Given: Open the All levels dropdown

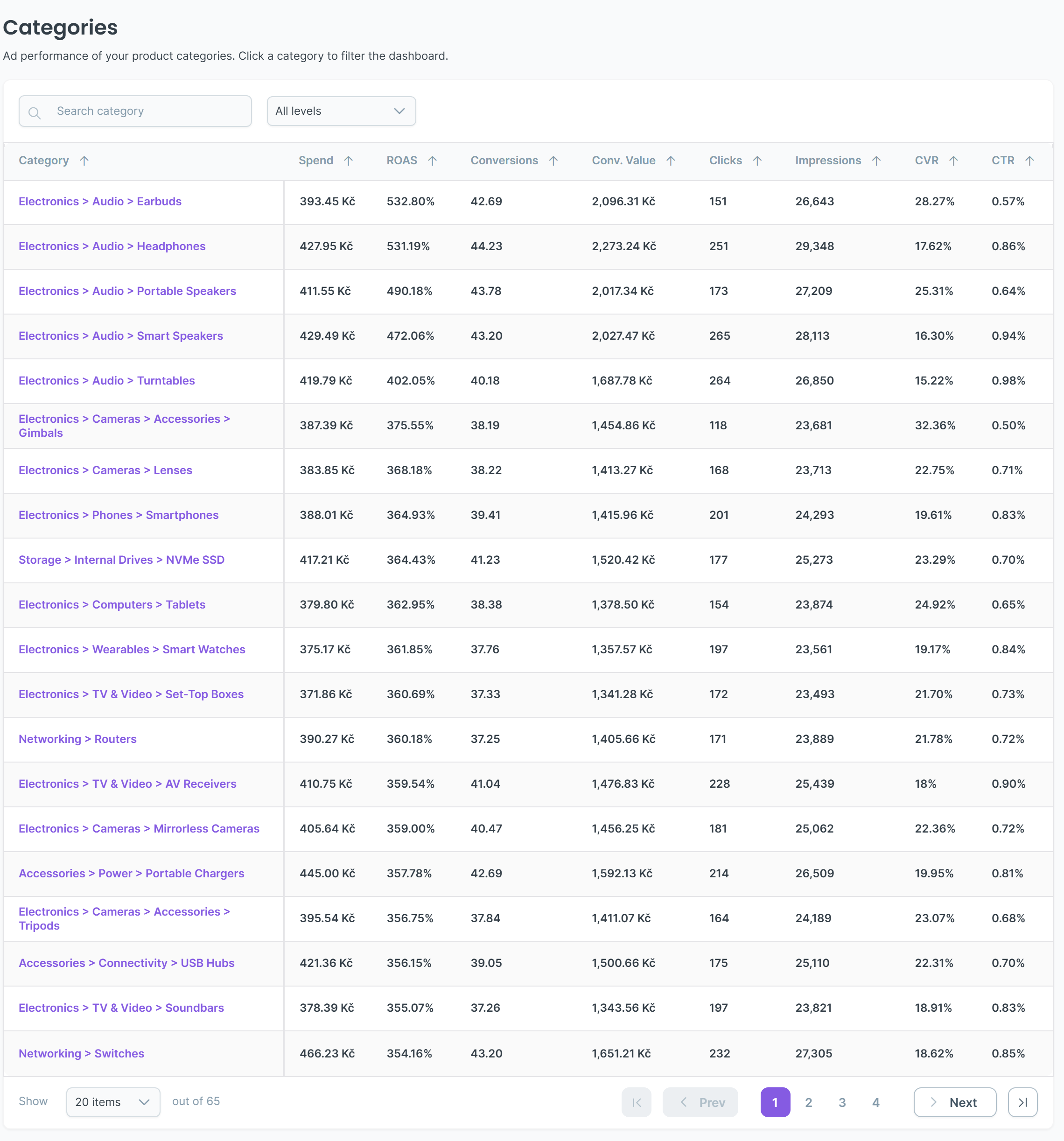Looking at the screenshot, I should click(x=342, y=111).
